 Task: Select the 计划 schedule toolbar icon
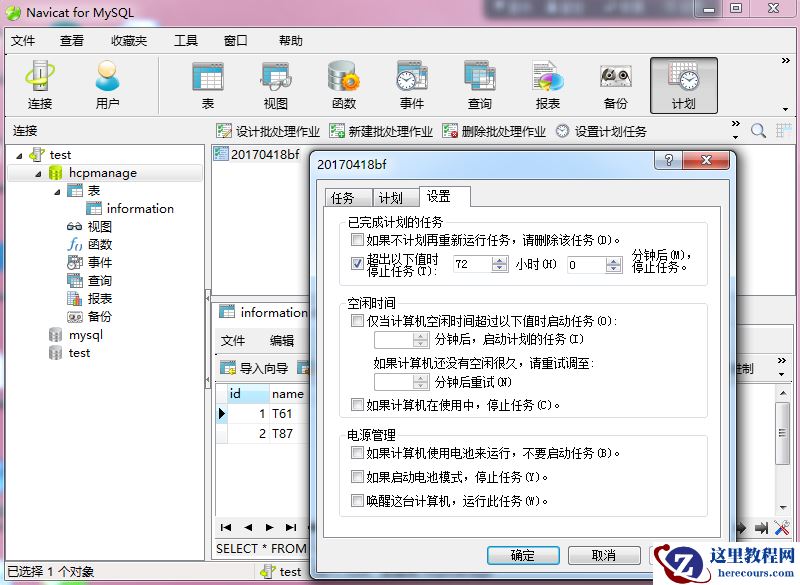(684, 85)
